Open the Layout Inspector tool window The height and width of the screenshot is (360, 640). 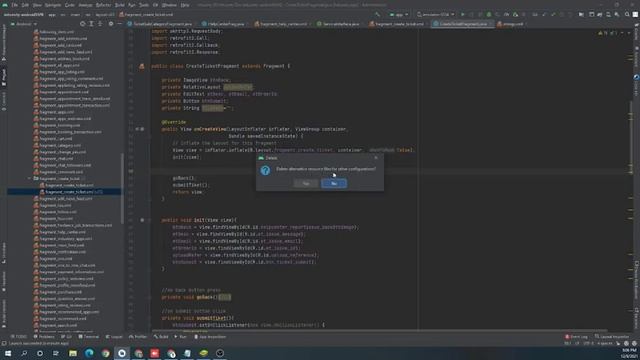[x=612, y=337]
